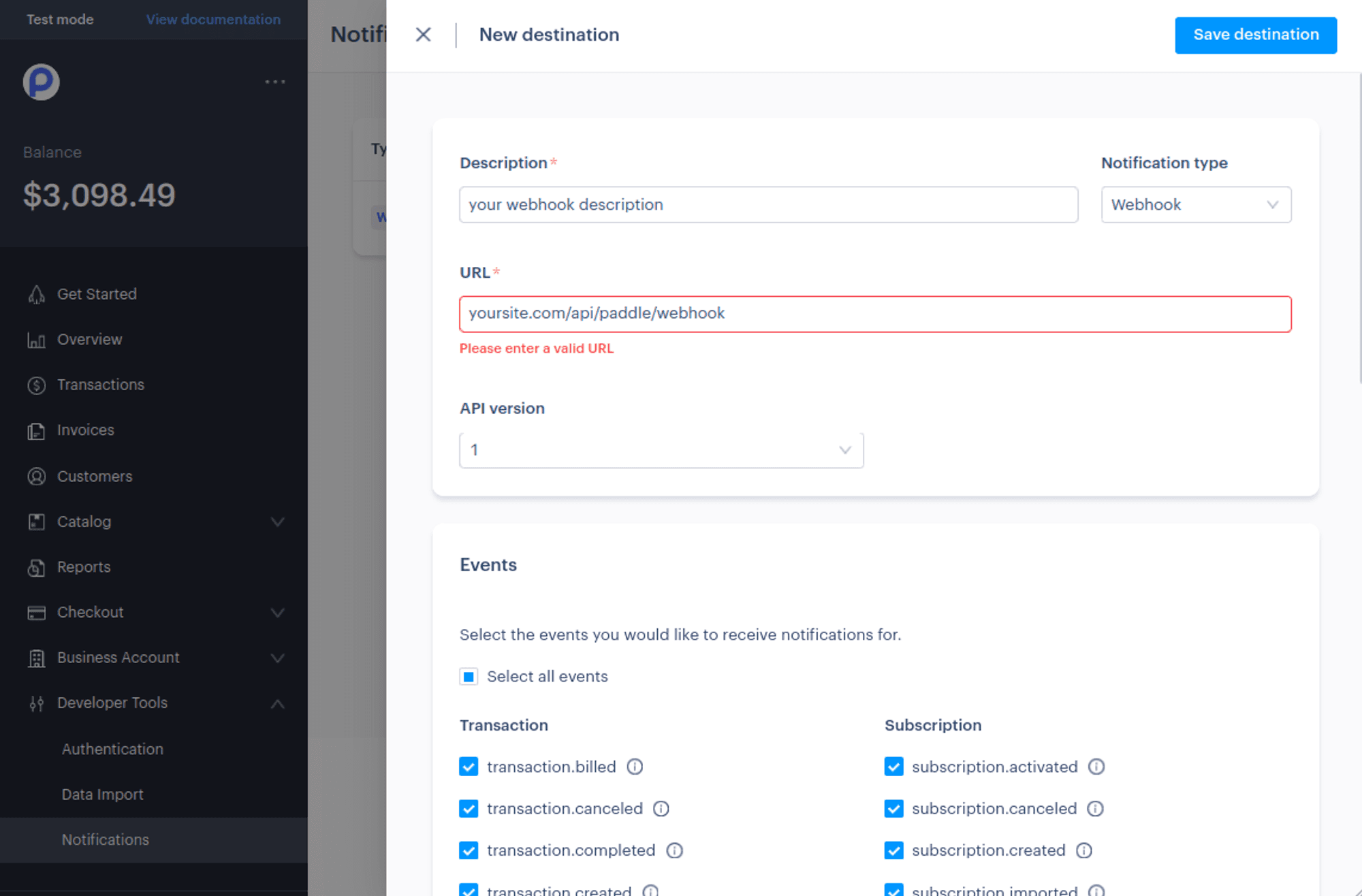Click the Save destination button

[x=1255, y=35]
